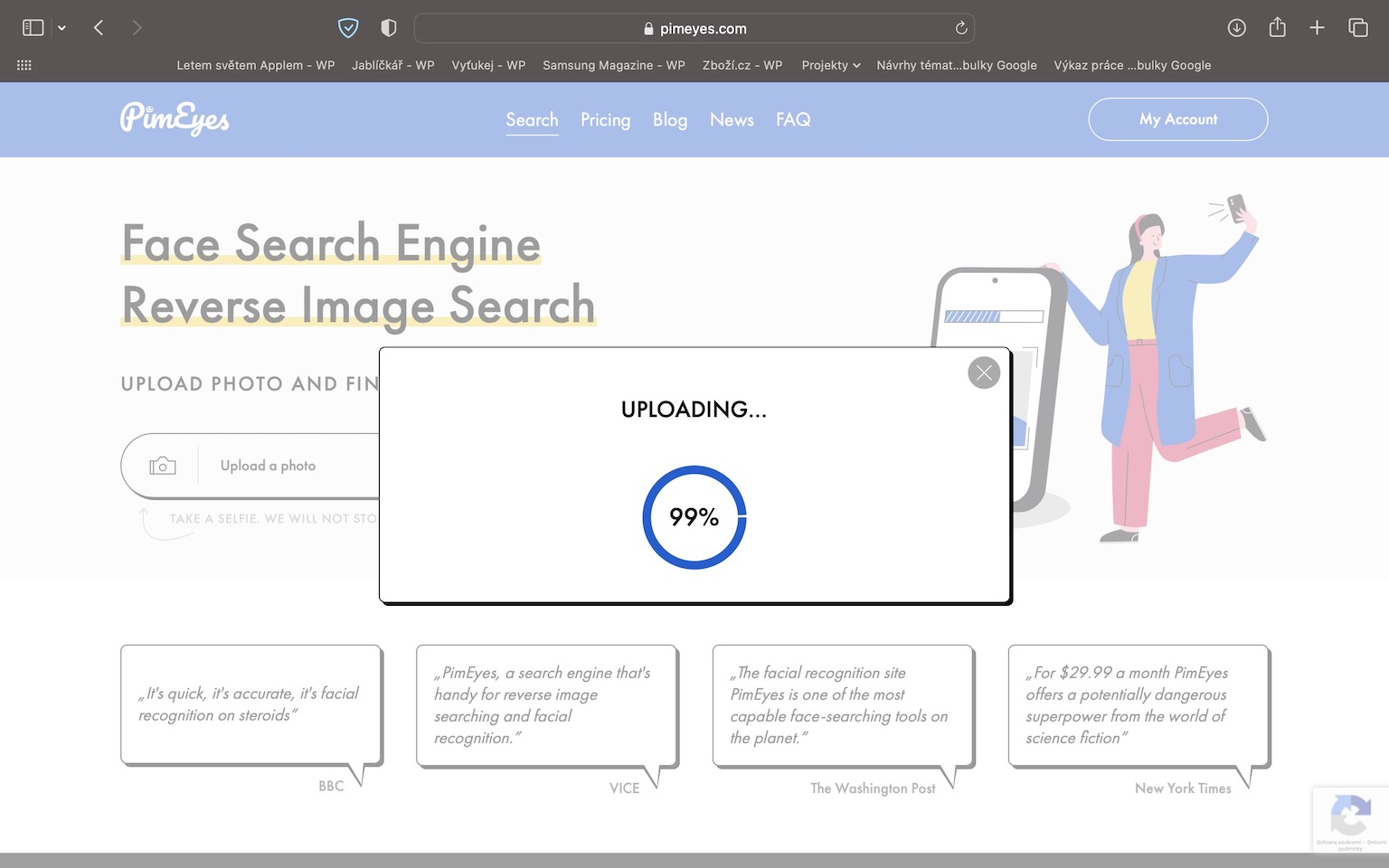Open a new tab with plus icon
1389x868 pixels.
[x=1317, y=28]
